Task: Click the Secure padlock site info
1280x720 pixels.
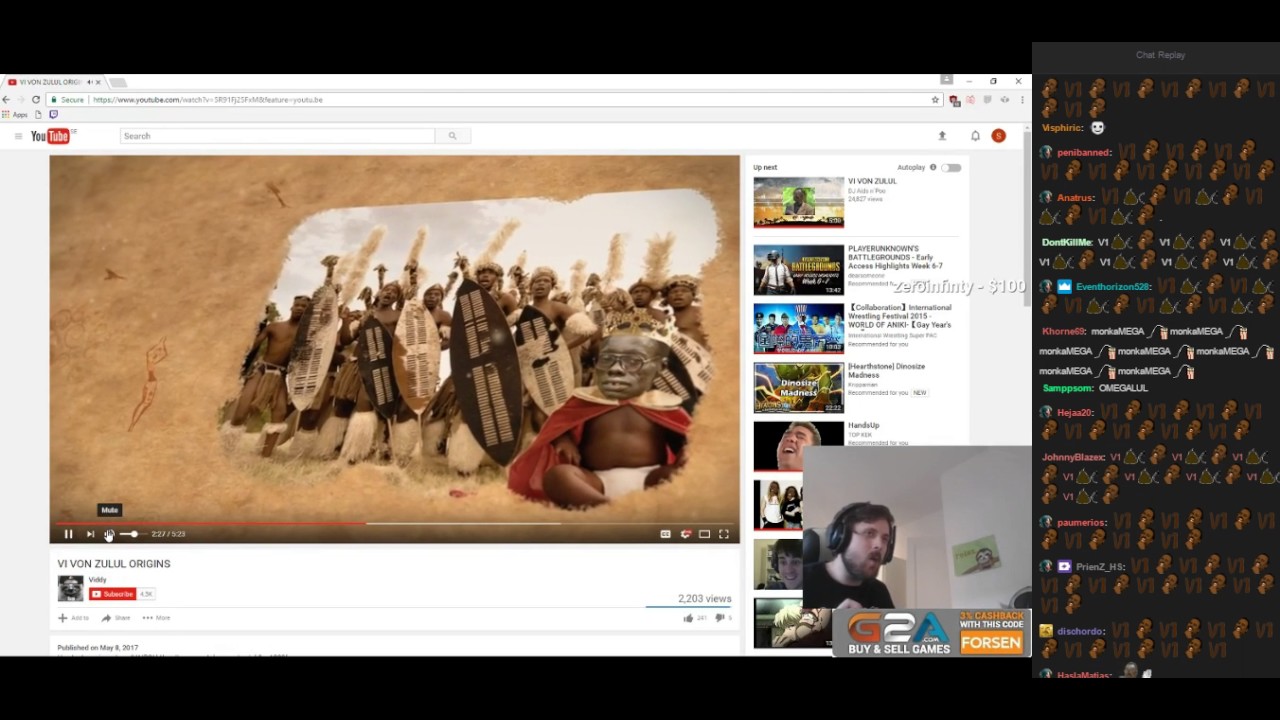Action: coord(67,100)
